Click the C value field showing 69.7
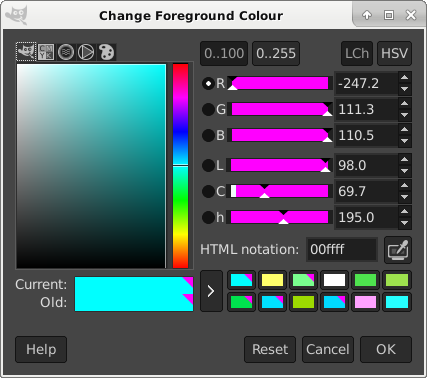This screenshot has height=378, width=427. coord(366,191)
